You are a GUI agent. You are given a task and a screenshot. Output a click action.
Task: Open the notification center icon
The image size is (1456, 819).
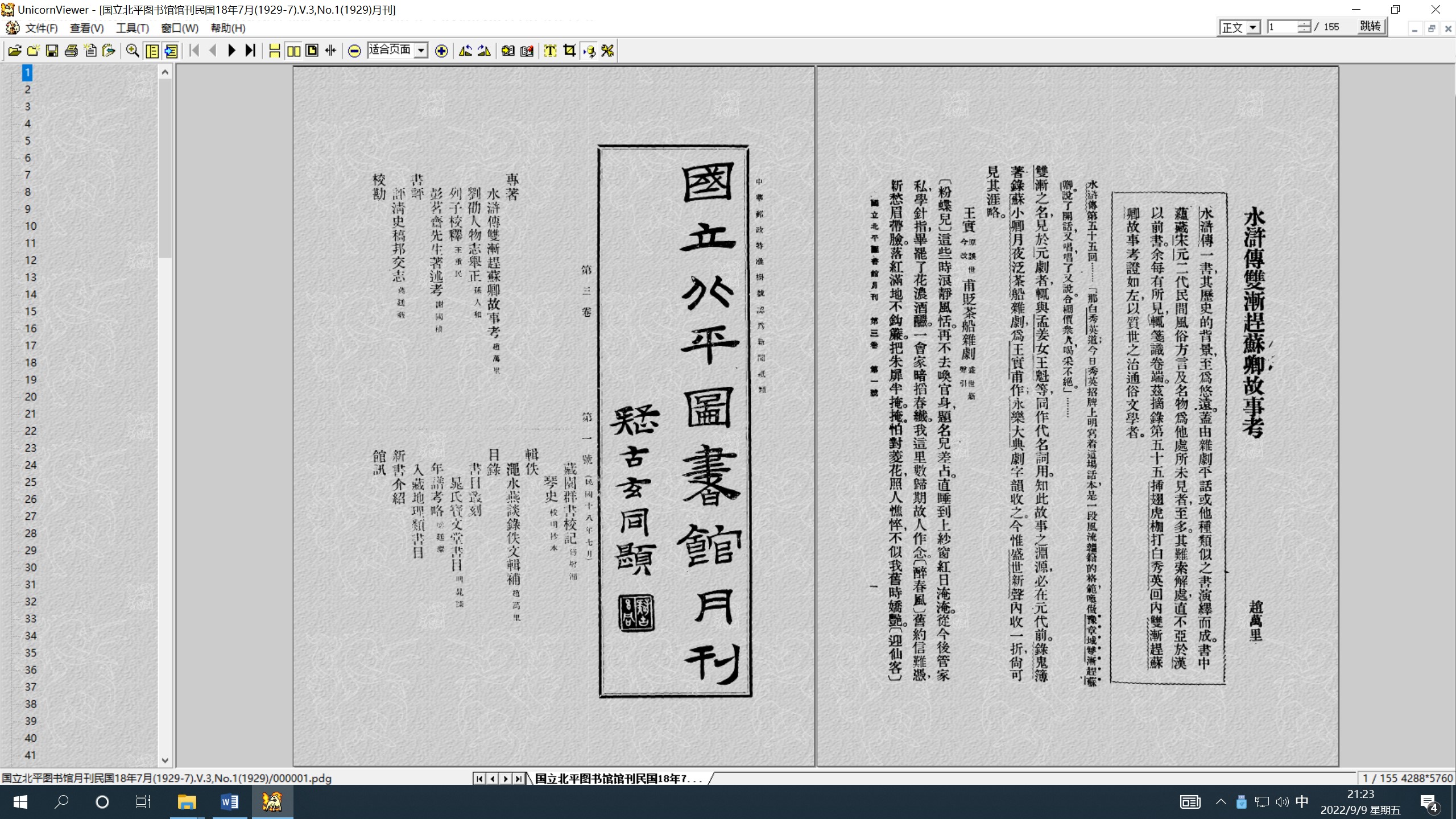point(1430,803)
